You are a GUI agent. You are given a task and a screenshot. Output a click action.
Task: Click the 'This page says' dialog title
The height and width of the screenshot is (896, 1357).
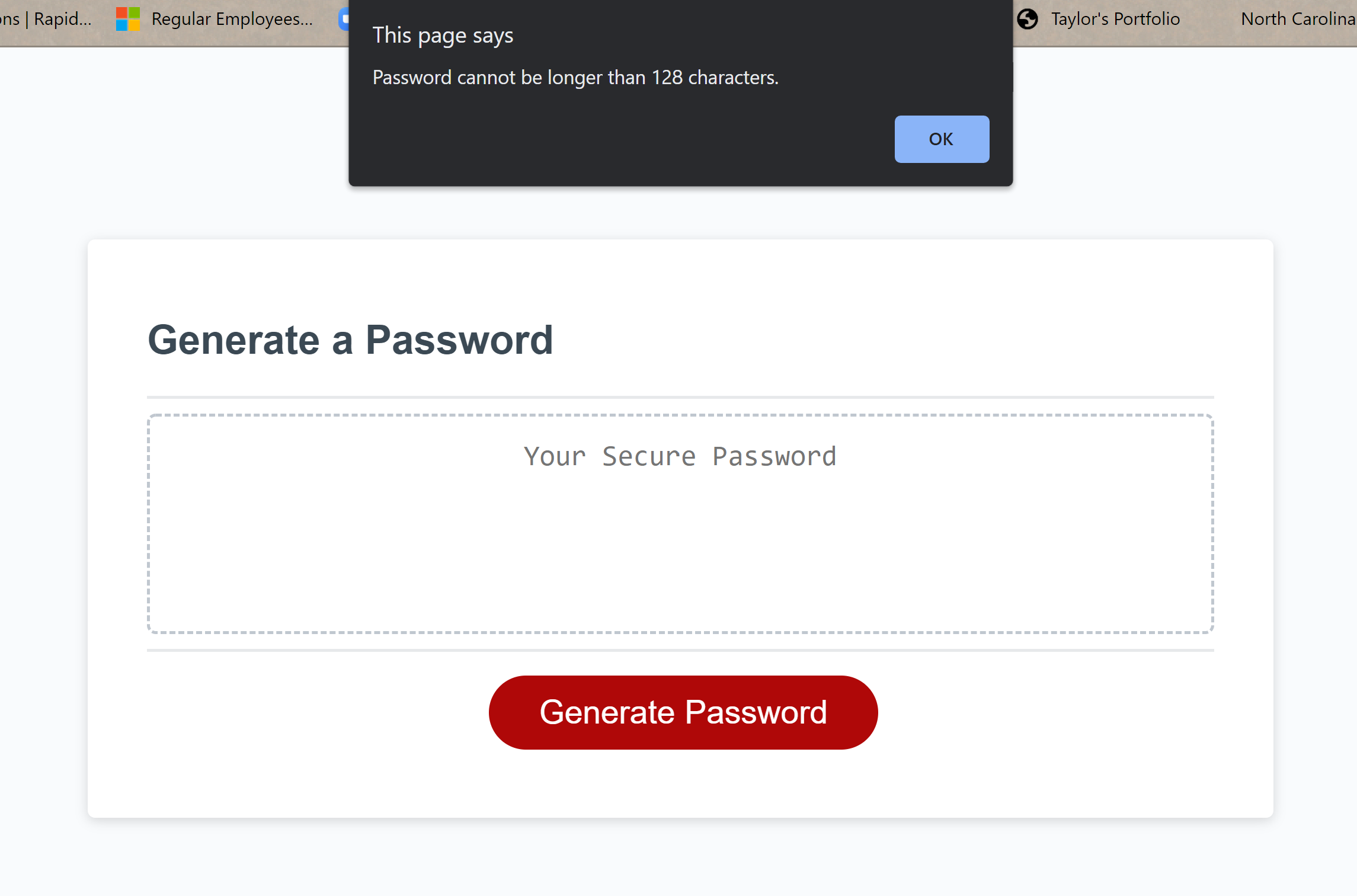coord(443,34)
